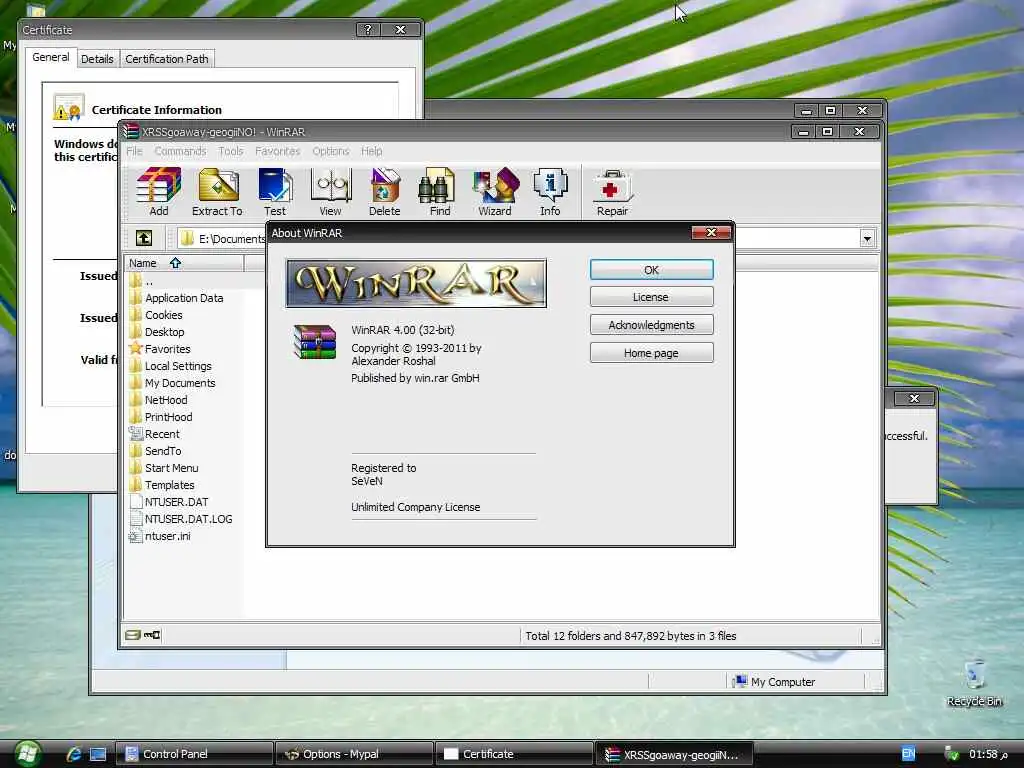Click the Info toolbar icon
Screen dimensions: 1024x768
click(x=550, y=191)
